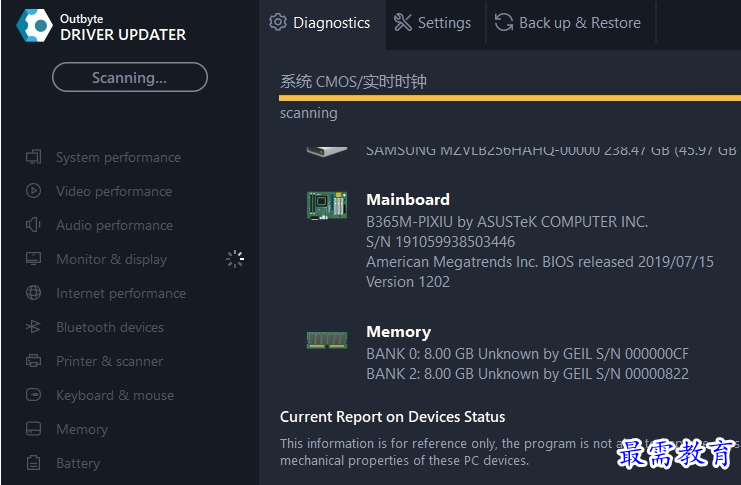Open the Memory sidebar category
Screen dimensions: 741x485
click(82, 429)
